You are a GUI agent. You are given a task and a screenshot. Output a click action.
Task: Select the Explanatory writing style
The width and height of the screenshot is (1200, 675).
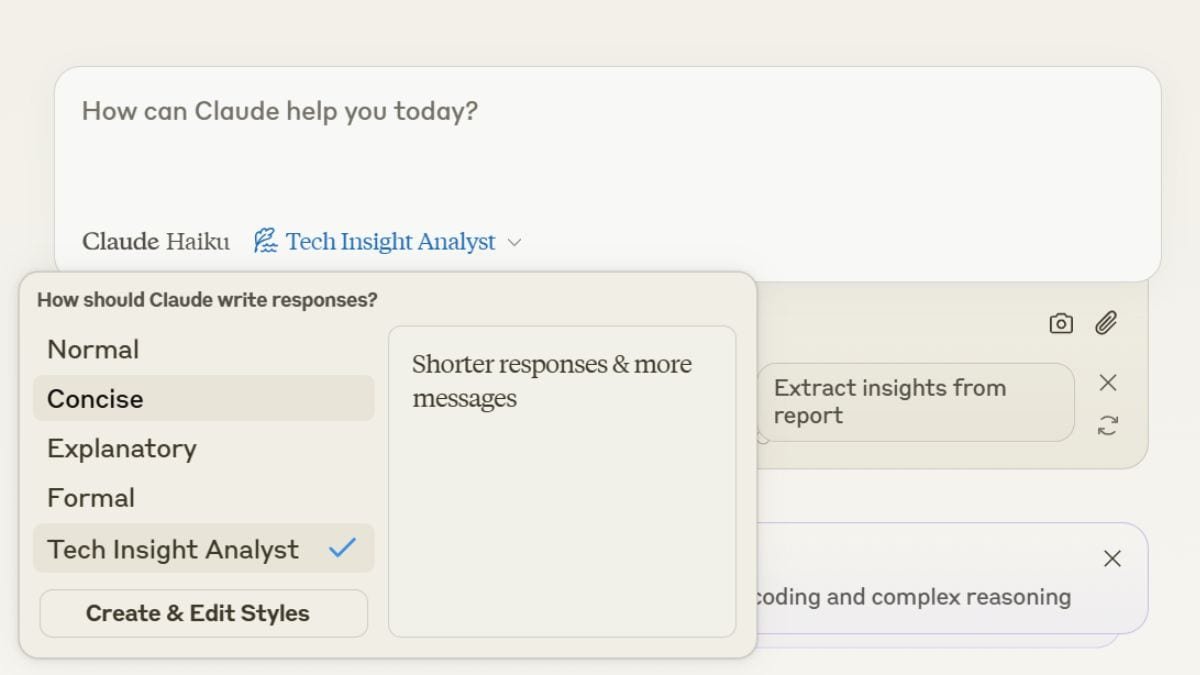click(204, 448)
